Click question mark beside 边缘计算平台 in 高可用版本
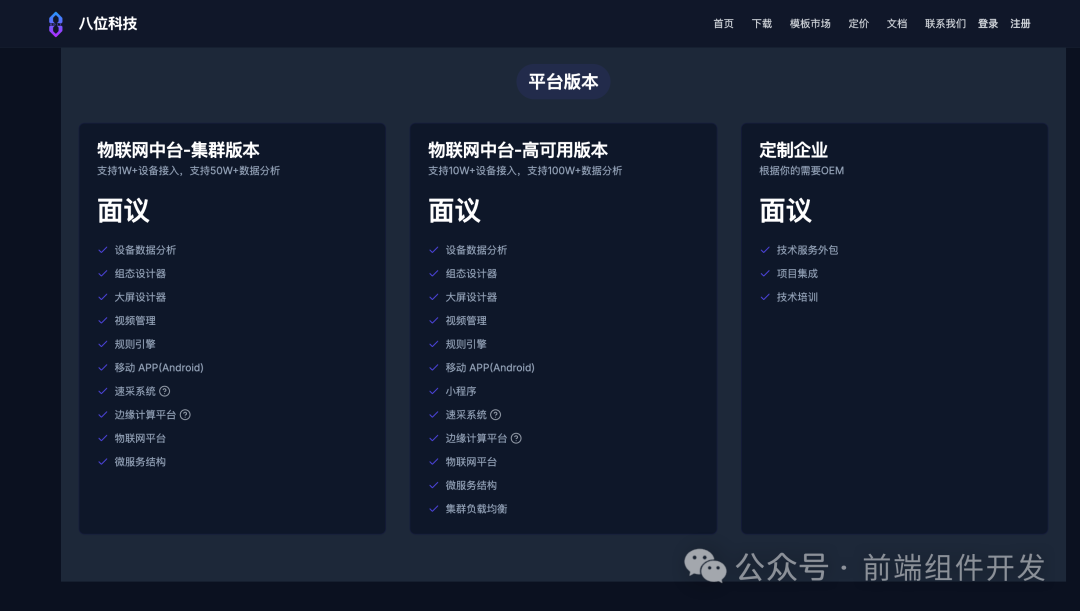 pos(515,438)
